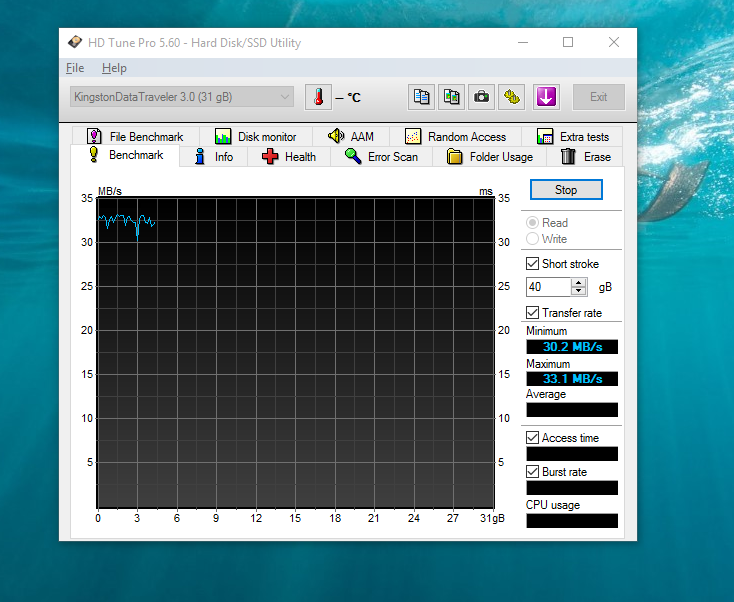Open the Disk monitor tab
The image size is (734, 602).
(255, 137)
